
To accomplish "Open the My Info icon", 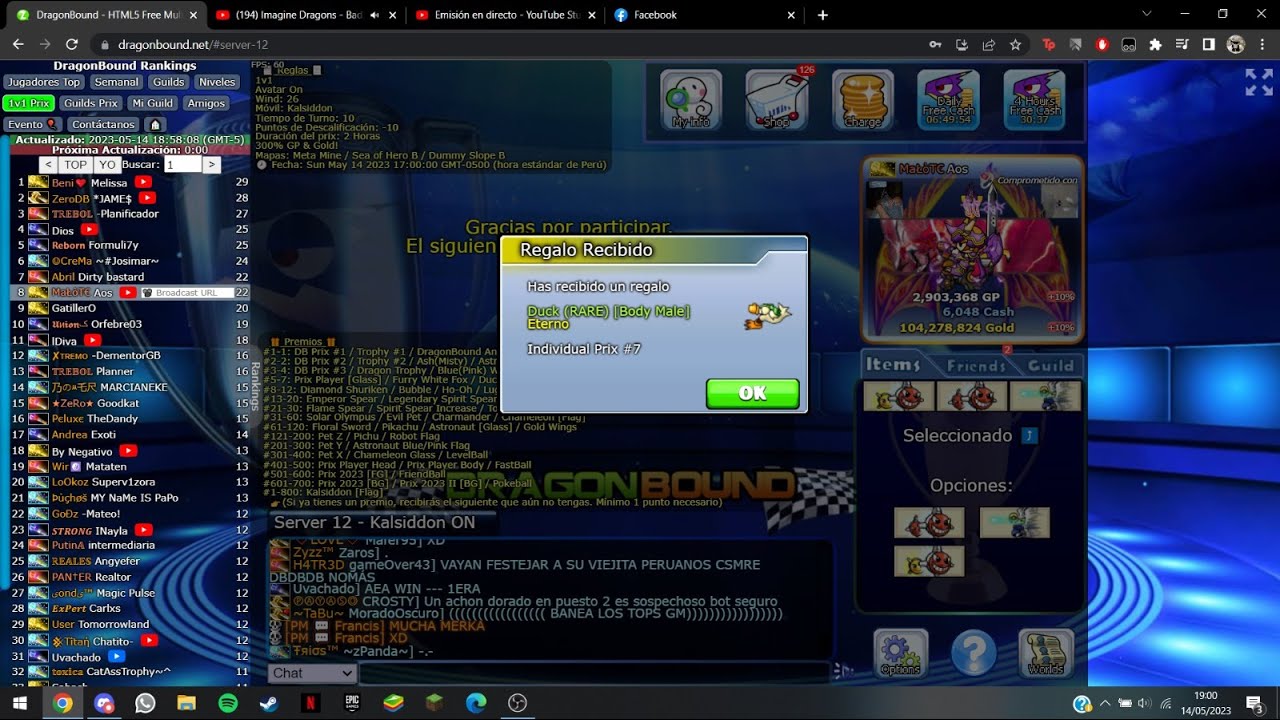I will [x=691, y=100].
